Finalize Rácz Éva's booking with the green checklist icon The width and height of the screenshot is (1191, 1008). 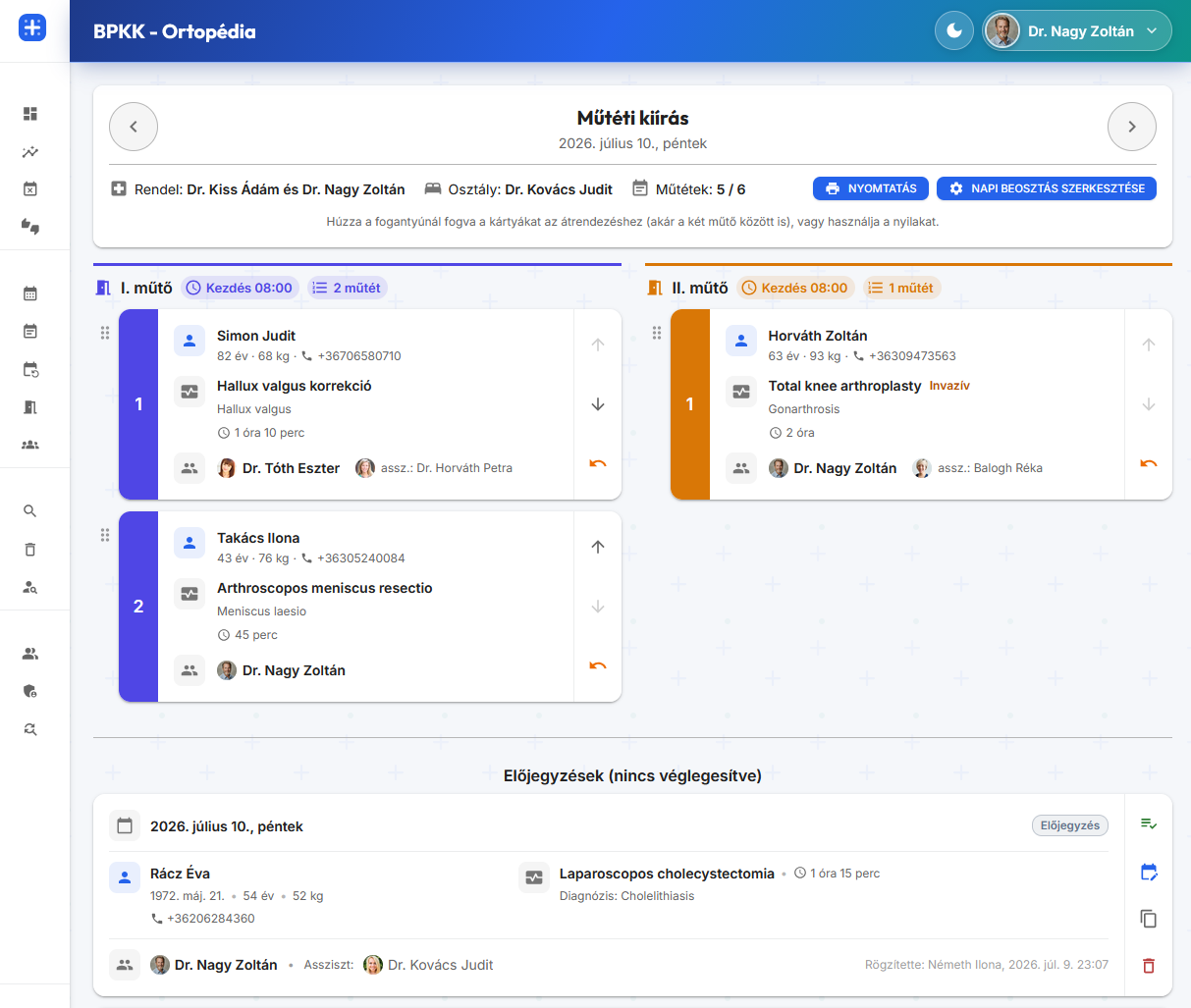tap(1149, 823)
